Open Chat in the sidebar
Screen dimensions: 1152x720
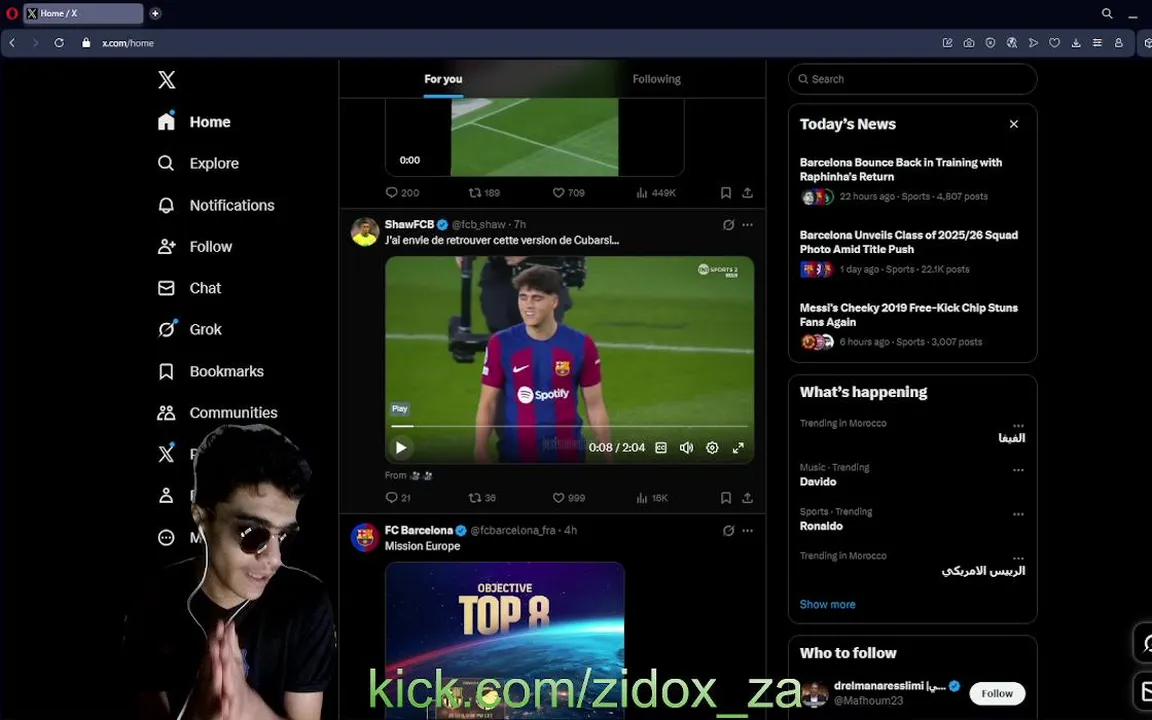190,288
